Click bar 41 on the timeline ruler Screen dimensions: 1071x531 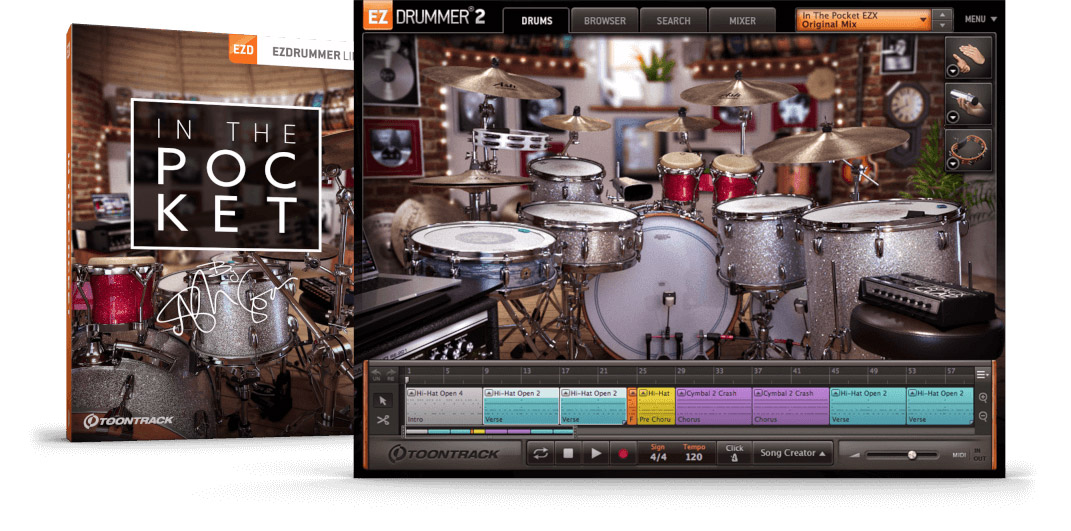(796, 372)
